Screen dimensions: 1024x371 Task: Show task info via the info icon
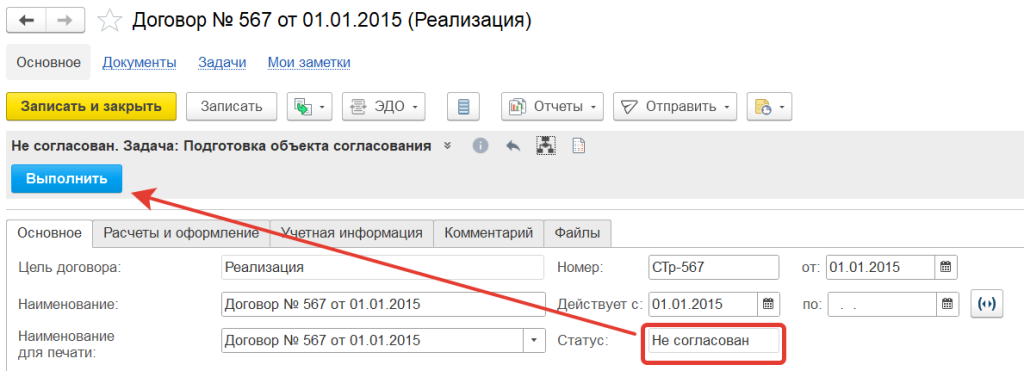pyautogui.click(x=481, y=146)
